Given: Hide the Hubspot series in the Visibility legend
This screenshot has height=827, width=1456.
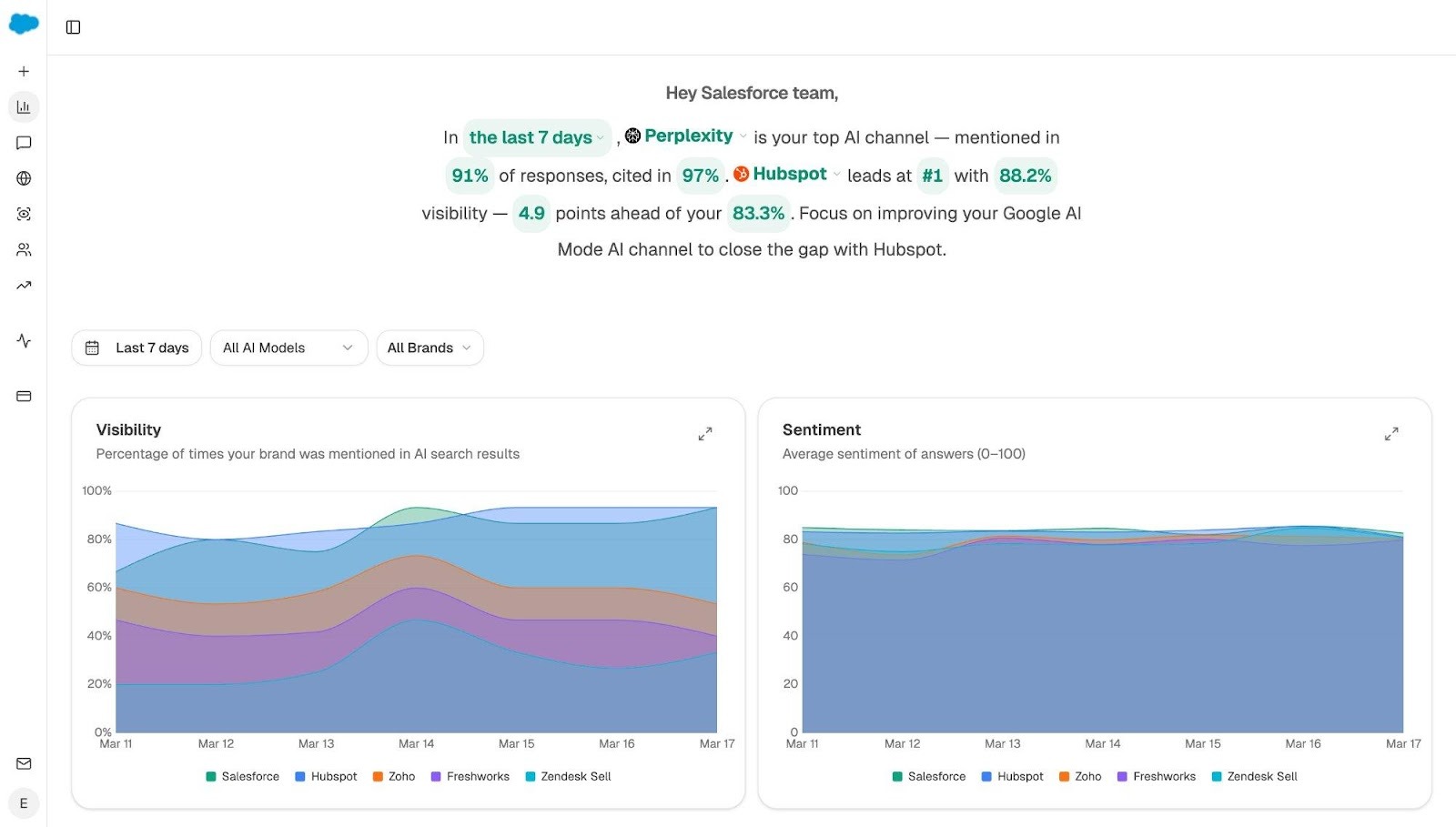Looking at the screenshot, I should 327,776.
